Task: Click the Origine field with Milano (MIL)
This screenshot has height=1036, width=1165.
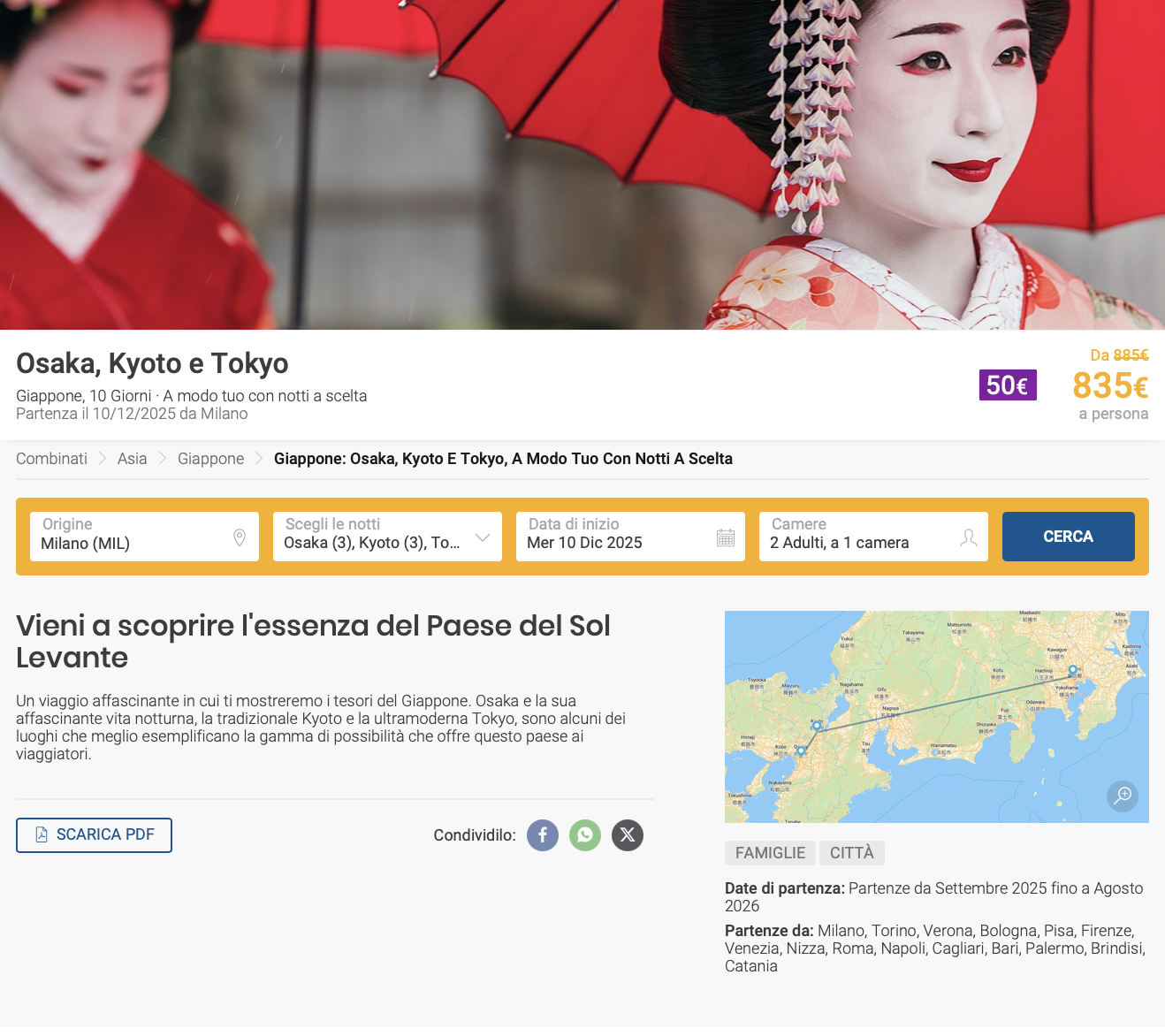Action: tap(144, 537)
